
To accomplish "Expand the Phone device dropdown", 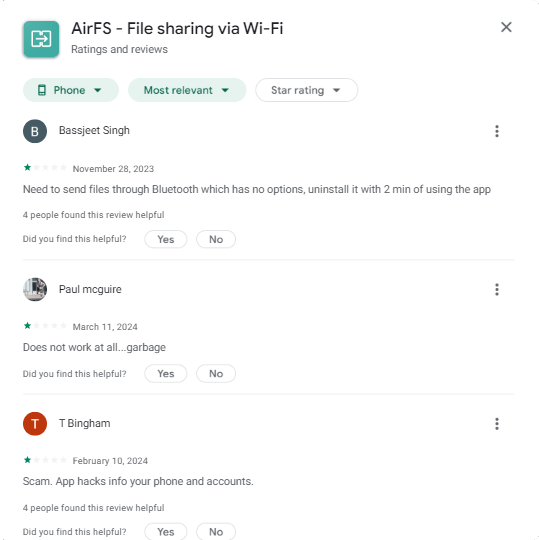I will [71, 90].
